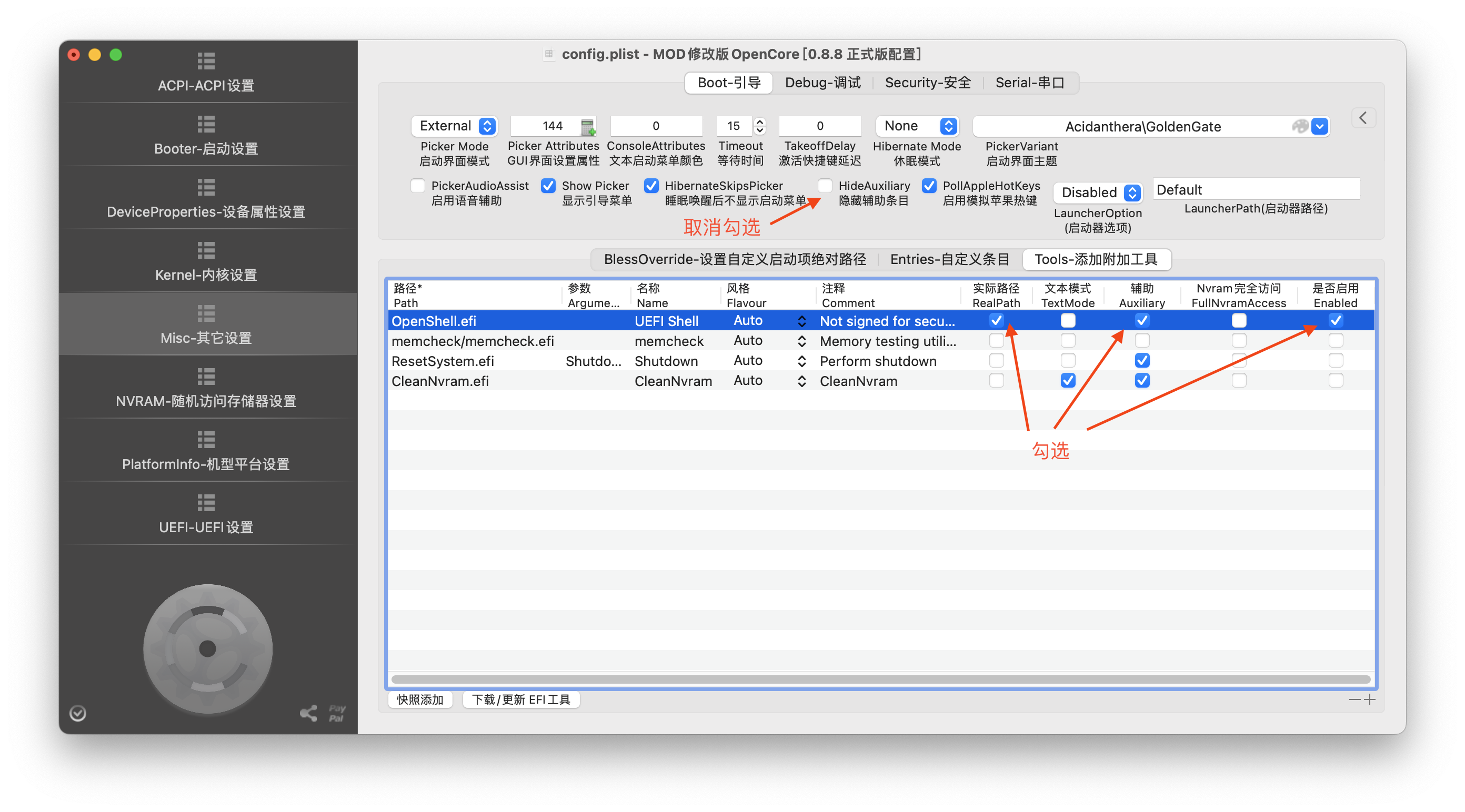
Task: Enable the PickerAudioAssist checkbox
Action: point(418,186)
